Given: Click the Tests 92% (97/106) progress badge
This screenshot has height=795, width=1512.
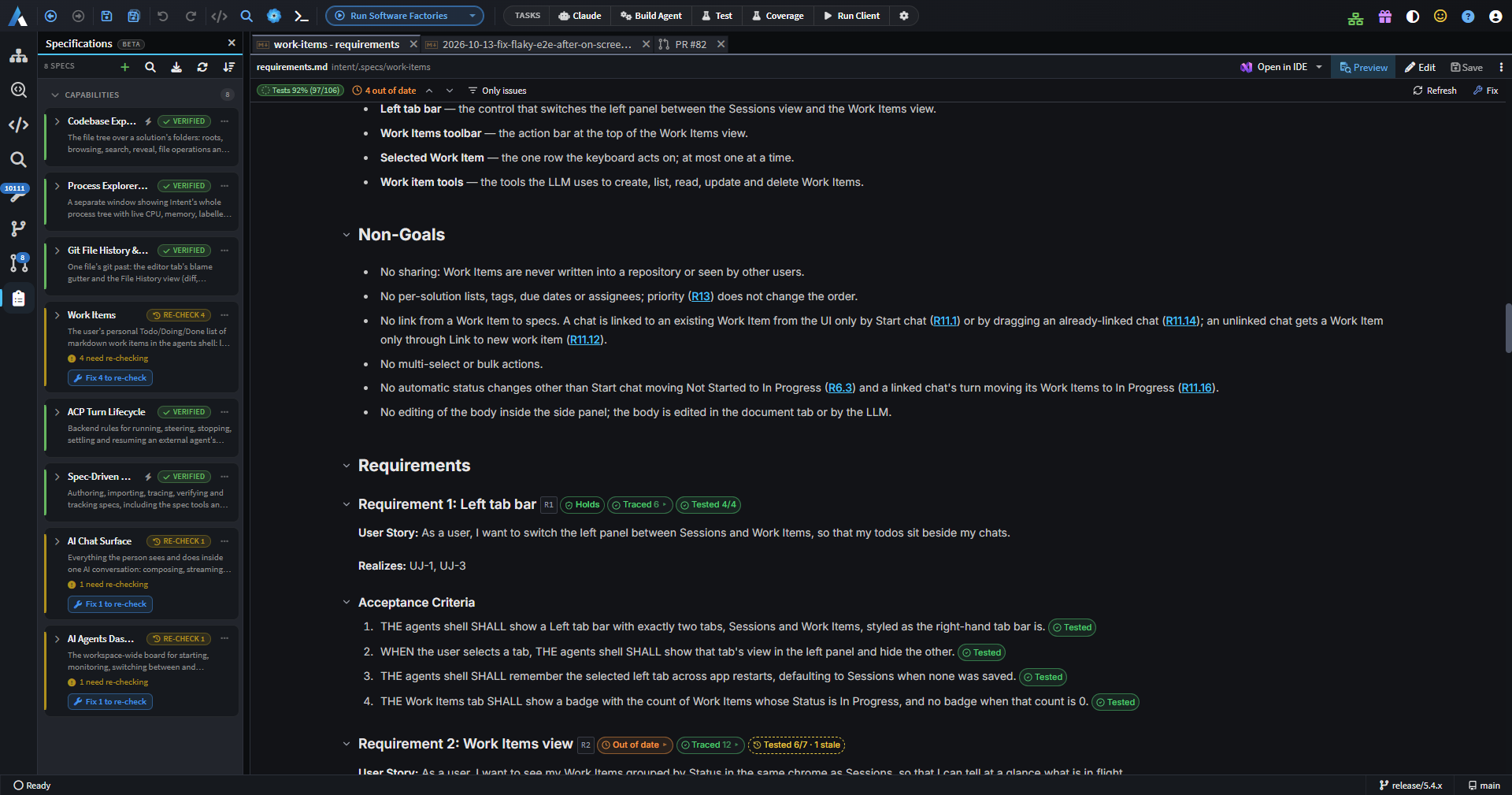Looking at the screenshot, I should 300,91.
